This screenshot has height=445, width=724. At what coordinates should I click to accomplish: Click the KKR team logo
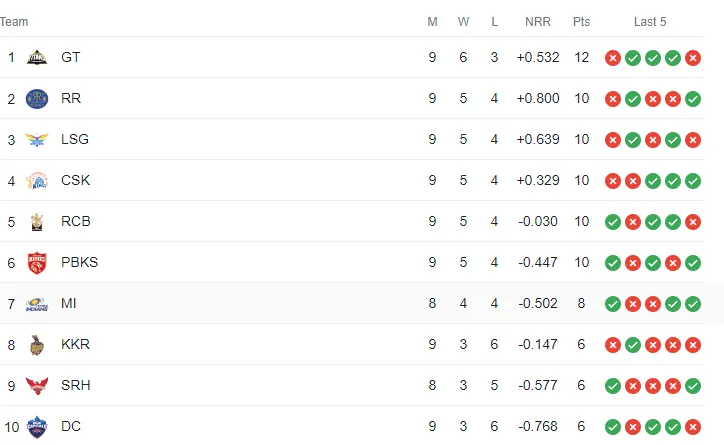pyautogui.click(x=37, y=345)
